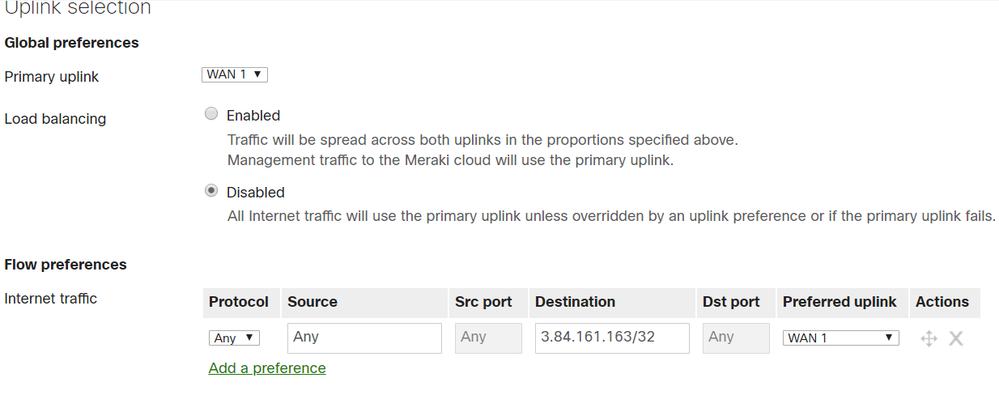Expand the Preferred uplink WAN 1 dropdown
Image resolution: width=999 pixels, height=399 pixels.
(840, 338)
